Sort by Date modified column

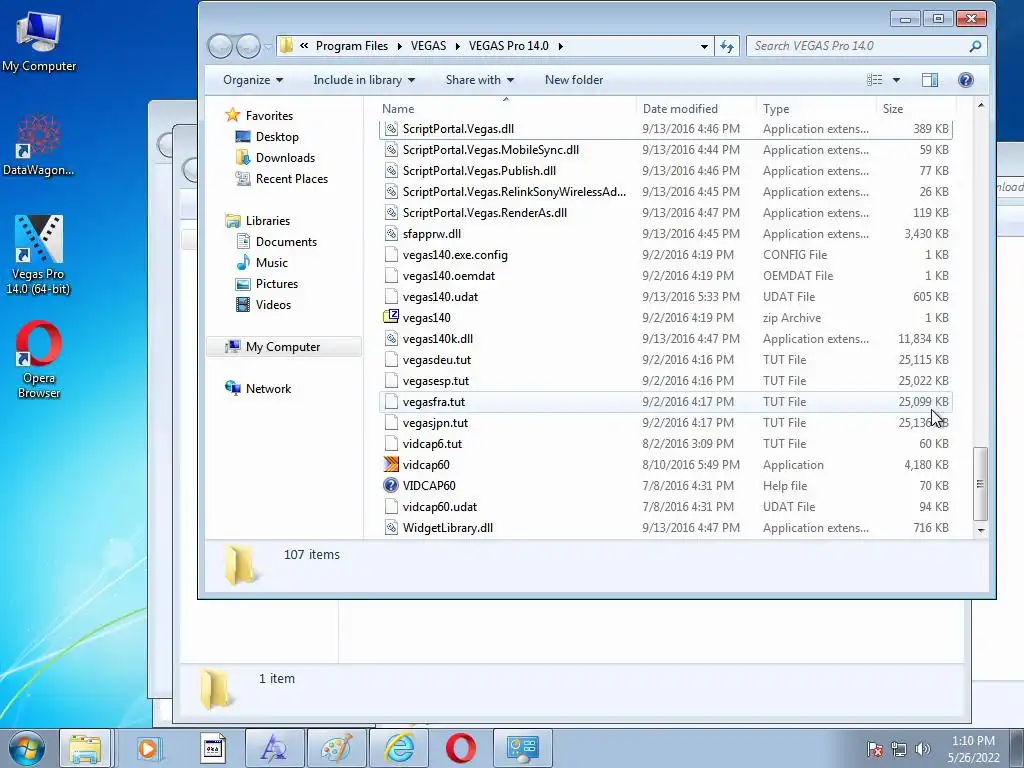(696, 109)
